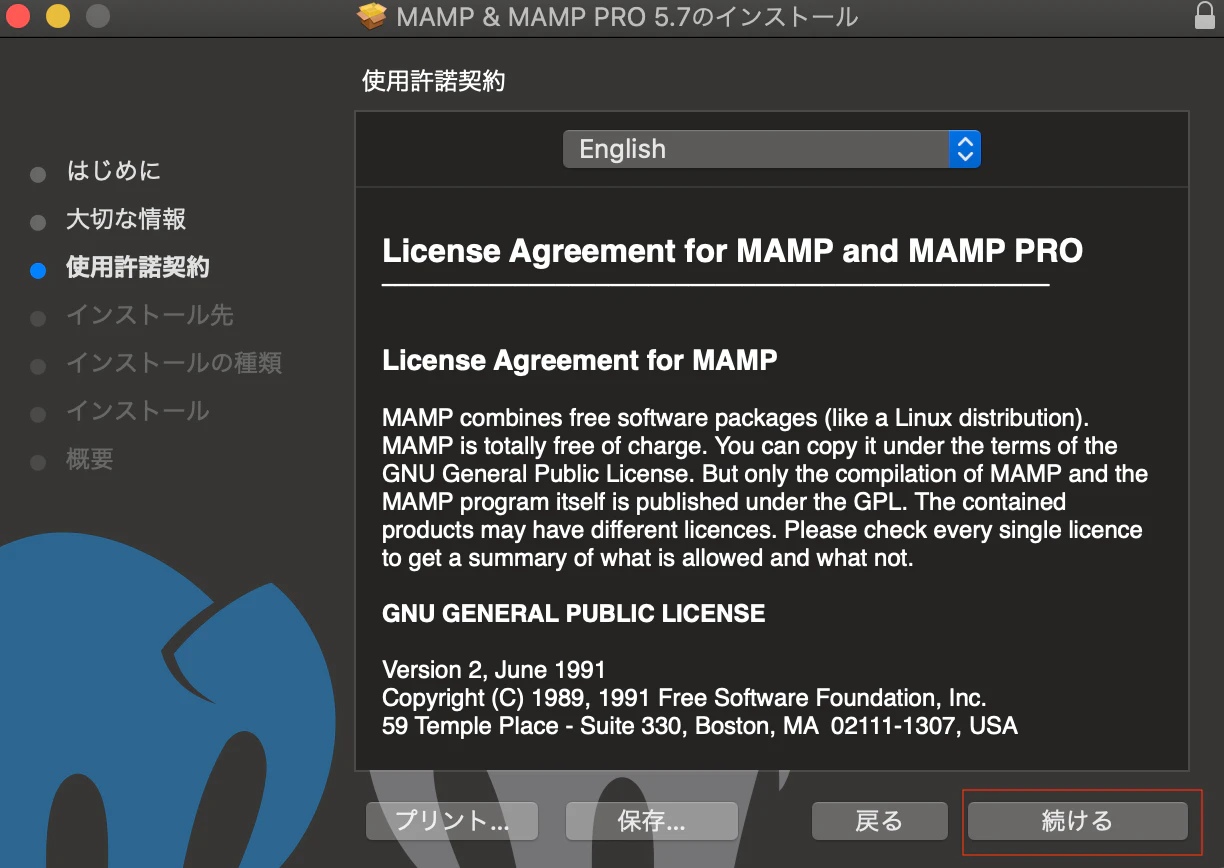Click the dimmed dot beside インストール先
Image resolution: width=1224 pixels, height=868 pixels.
[37, 319]
